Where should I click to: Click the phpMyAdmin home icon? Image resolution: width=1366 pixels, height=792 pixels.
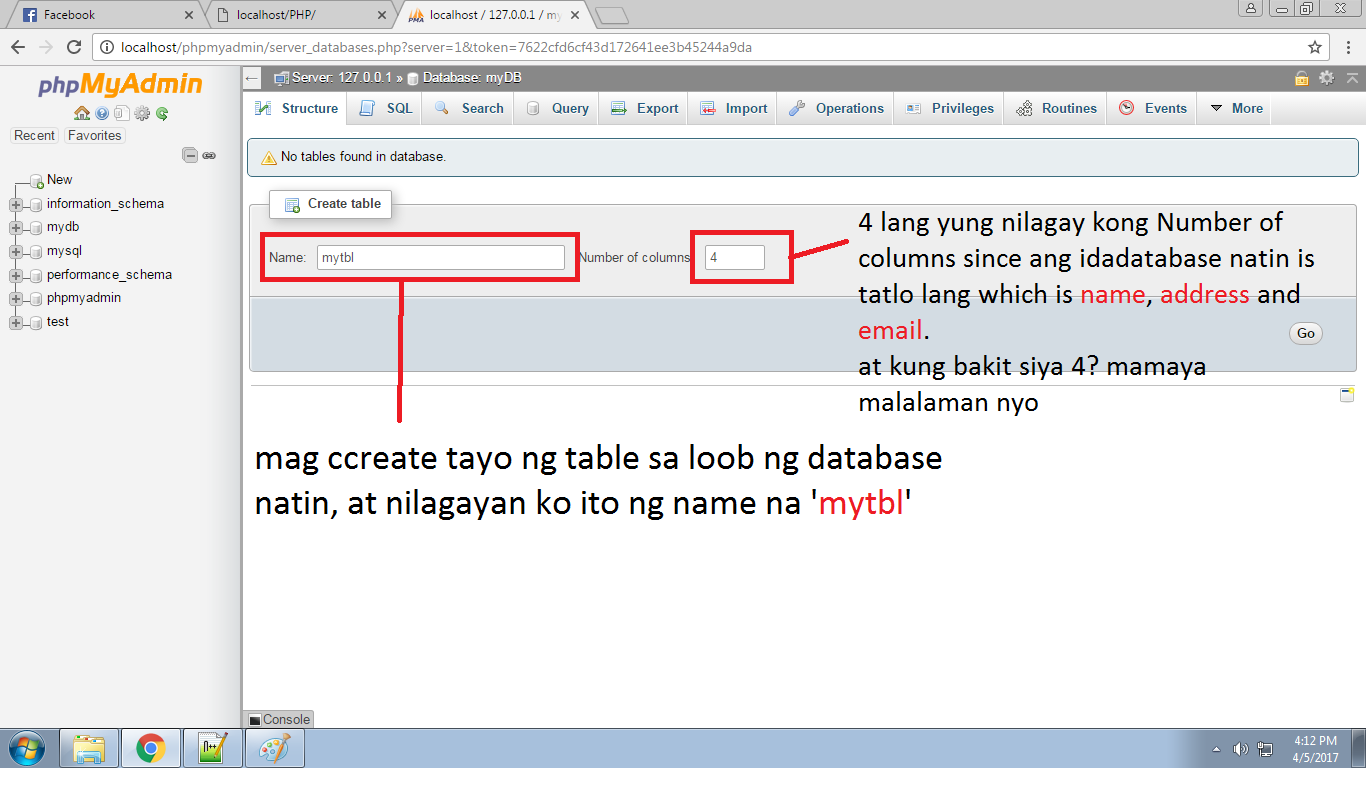[x=81, y=113]
